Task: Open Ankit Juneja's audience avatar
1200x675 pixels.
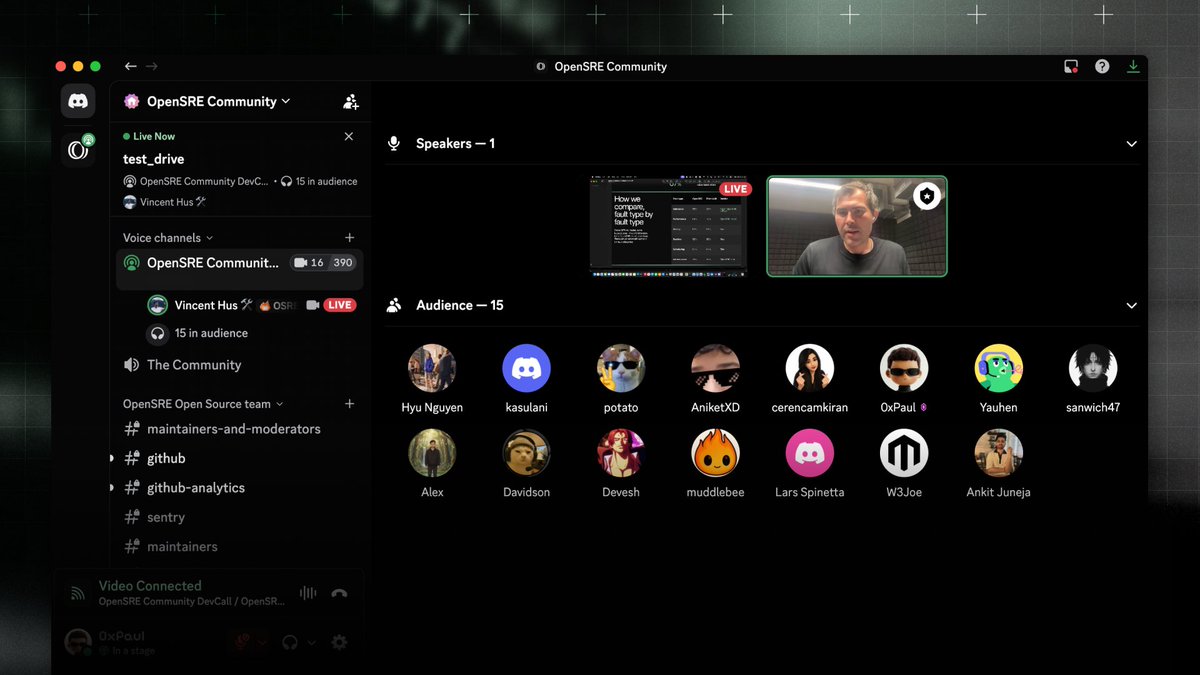Action: click(x=998, y=453)
